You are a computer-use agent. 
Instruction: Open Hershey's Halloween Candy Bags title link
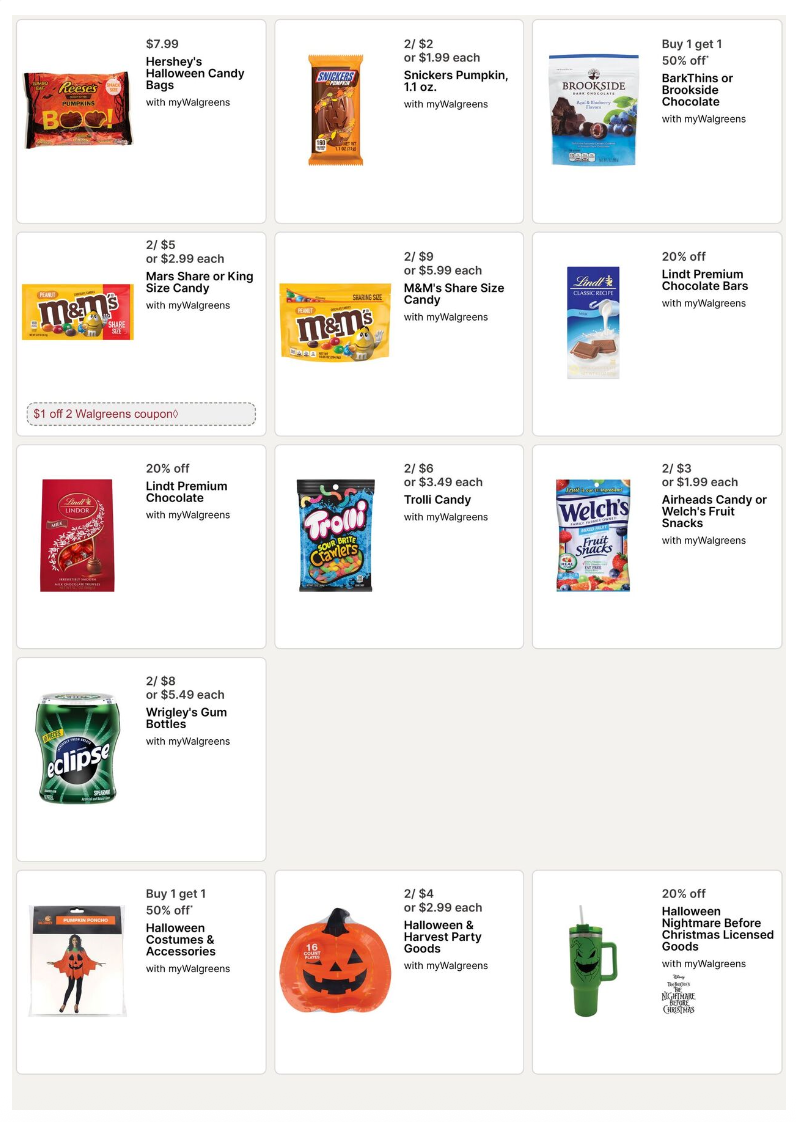pos(195,73)
